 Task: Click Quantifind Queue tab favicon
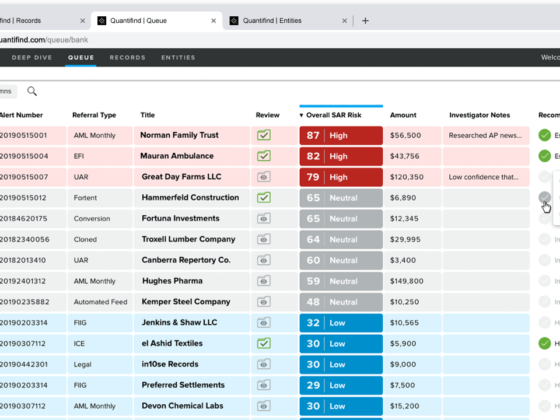[102, 21]
